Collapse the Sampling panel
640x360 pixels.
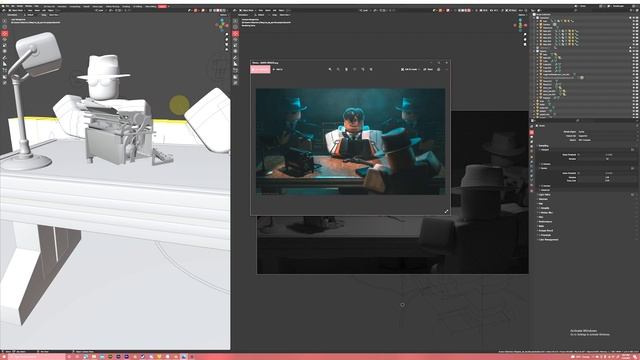pyautogui.click(x=544, y=146)
